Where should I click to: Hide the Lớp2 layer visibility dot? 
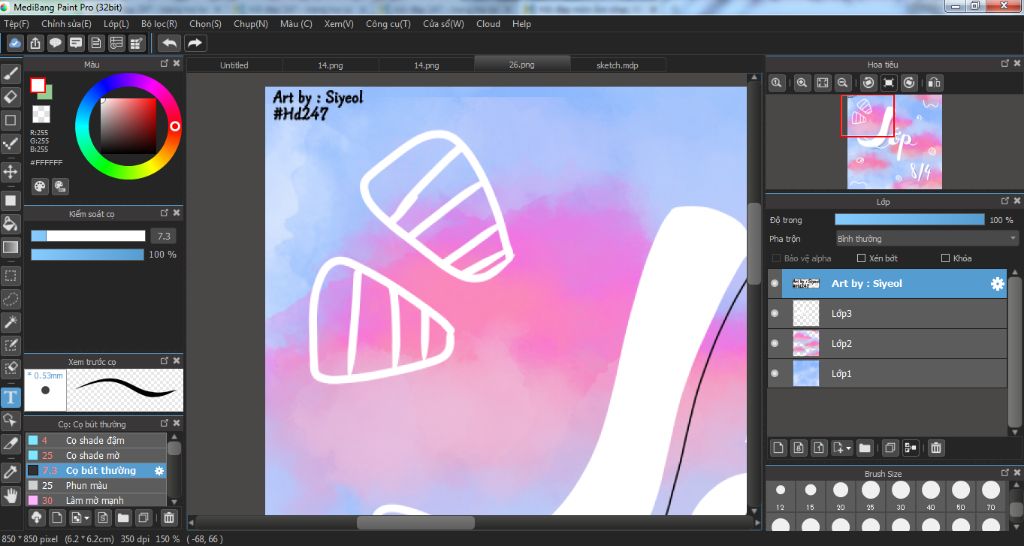[x=775, y=344]
